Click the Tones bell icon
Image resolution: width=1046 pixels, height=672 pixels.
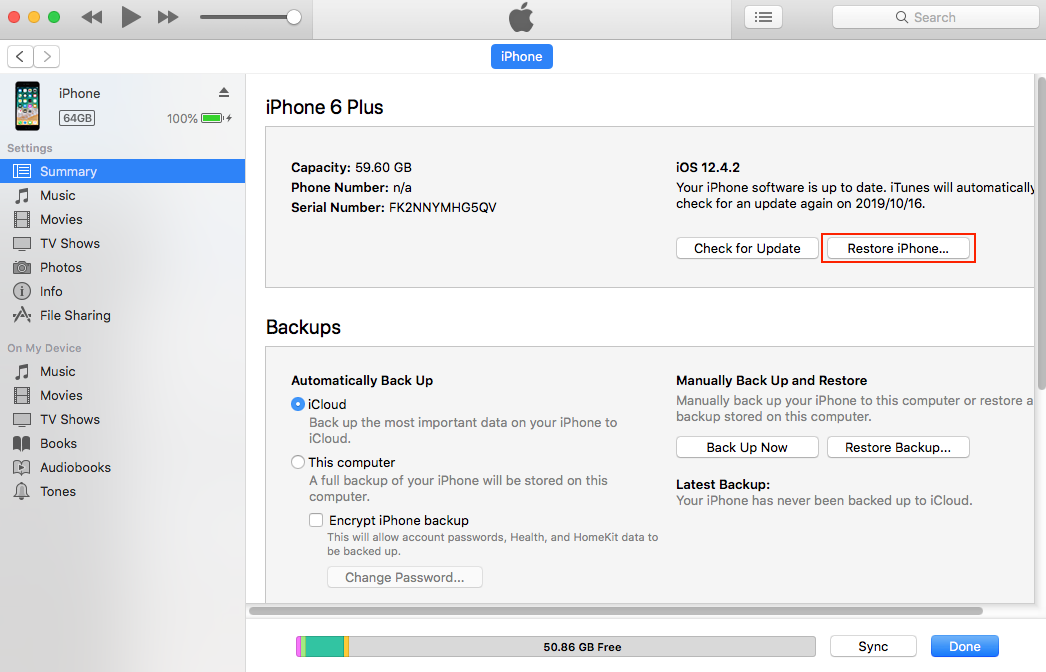[22, 492]
